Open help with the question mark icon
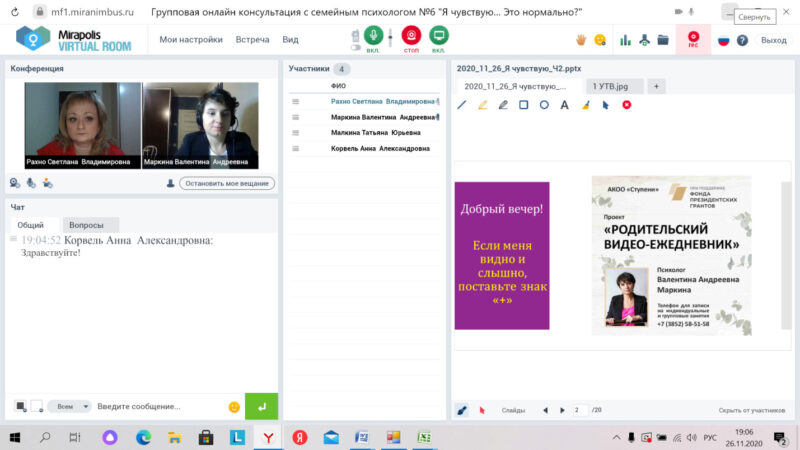Viewport: 800px width, 450px height. point(742,40)
